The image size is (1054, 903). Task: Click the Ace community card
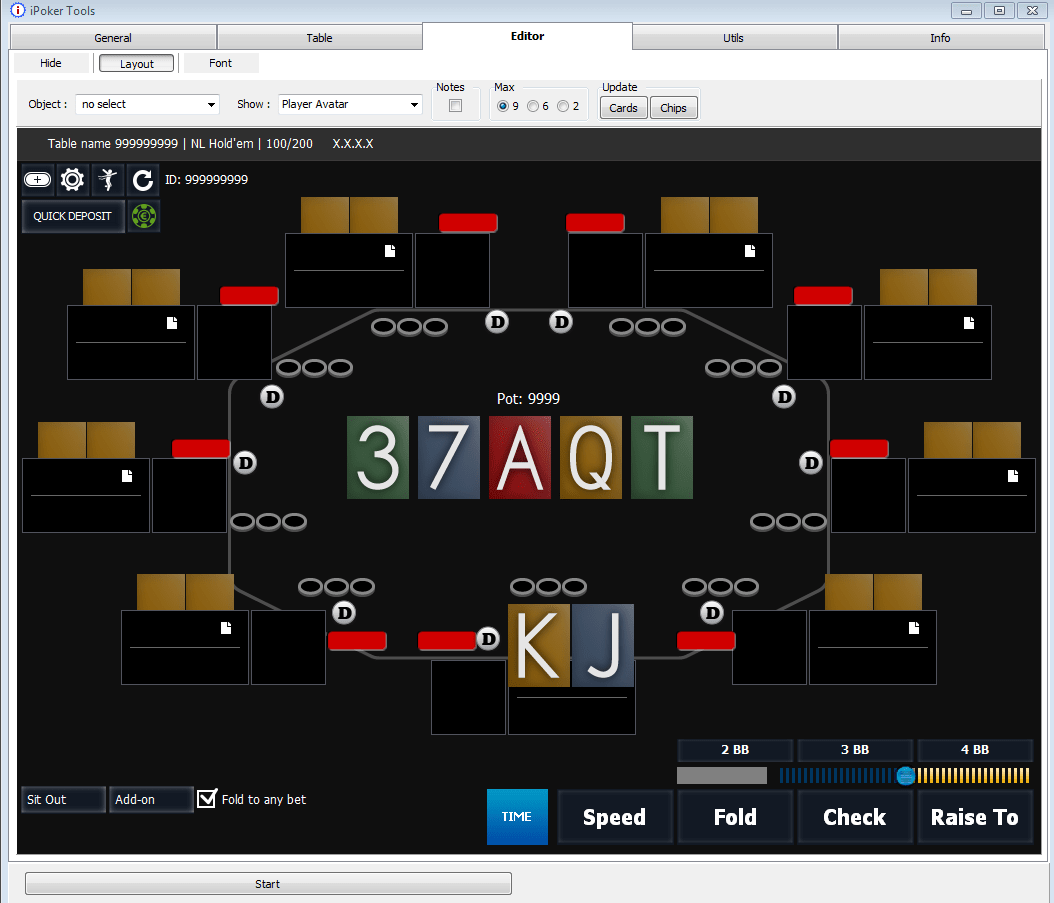[520, 458]
